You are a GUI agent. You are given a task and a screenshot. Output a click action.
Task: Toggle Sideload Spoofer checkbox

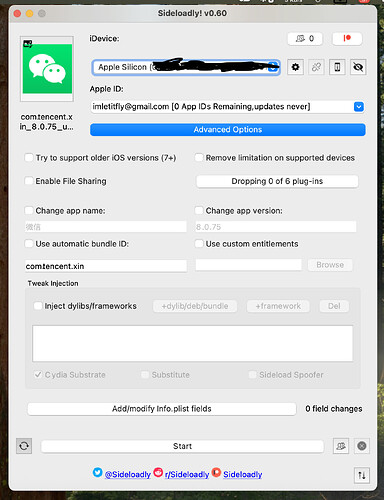pyautogui.click(x=253, y=375)
